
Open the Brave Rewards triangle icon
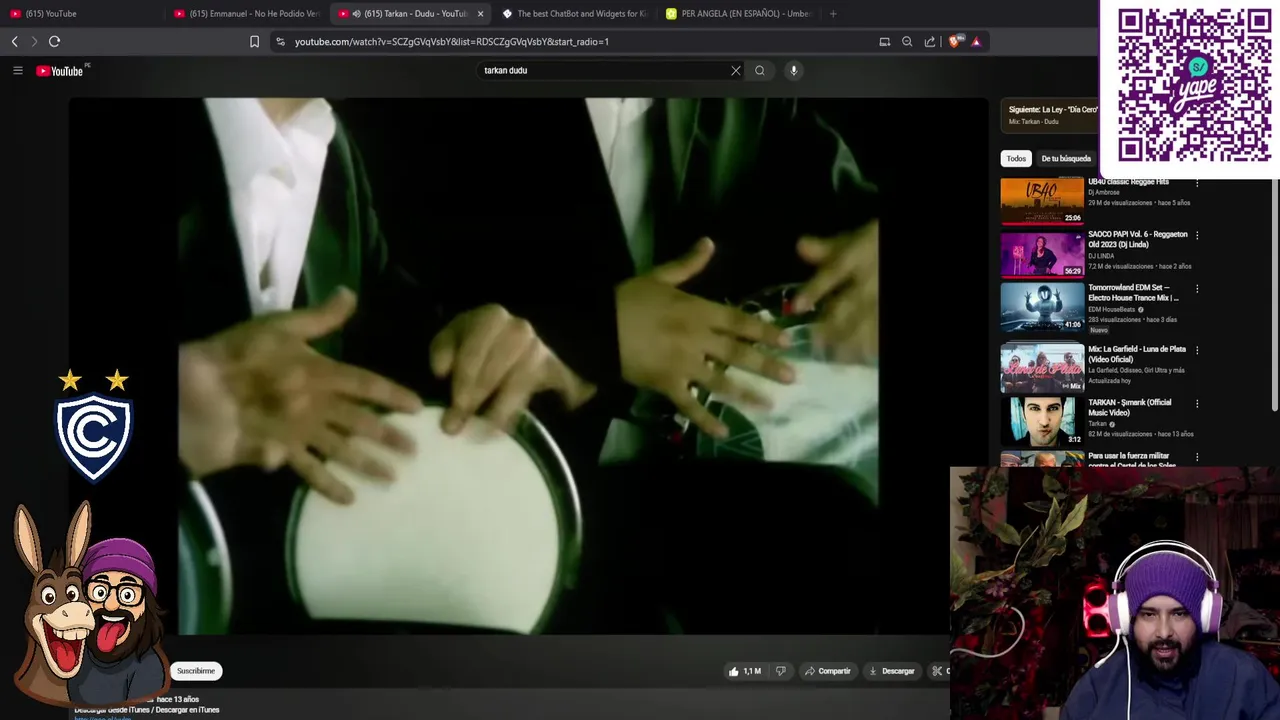click(x=976, y=42)
